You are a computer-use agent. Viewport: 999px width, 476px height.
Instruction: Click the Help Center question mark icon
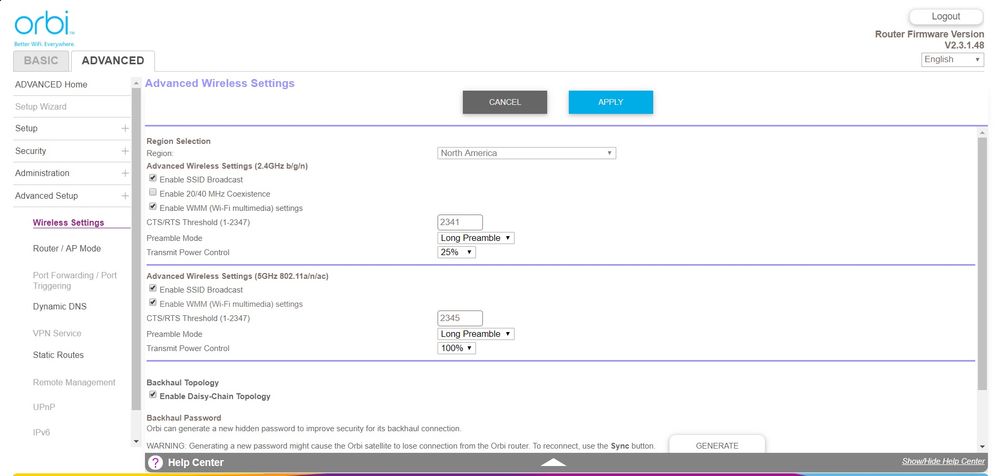point(155,462)
